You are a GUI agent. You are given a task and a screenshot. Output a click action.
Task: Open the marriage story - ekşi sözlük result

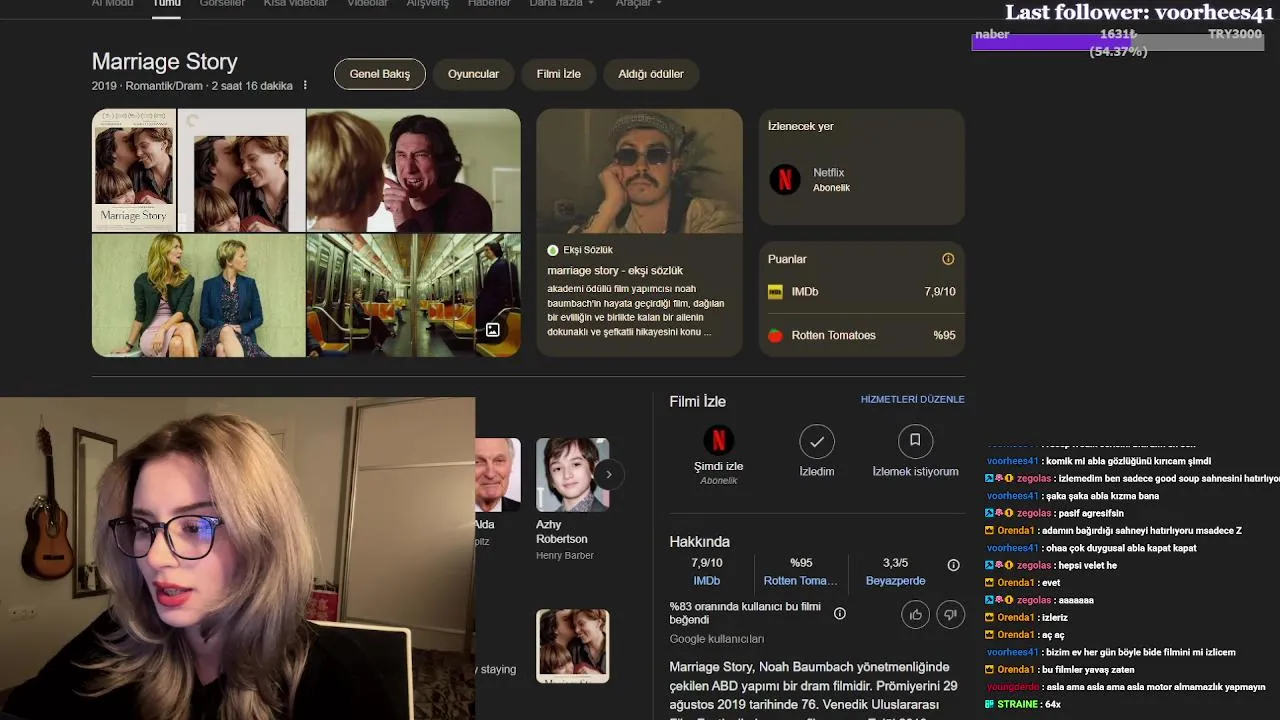pos(615,271)
